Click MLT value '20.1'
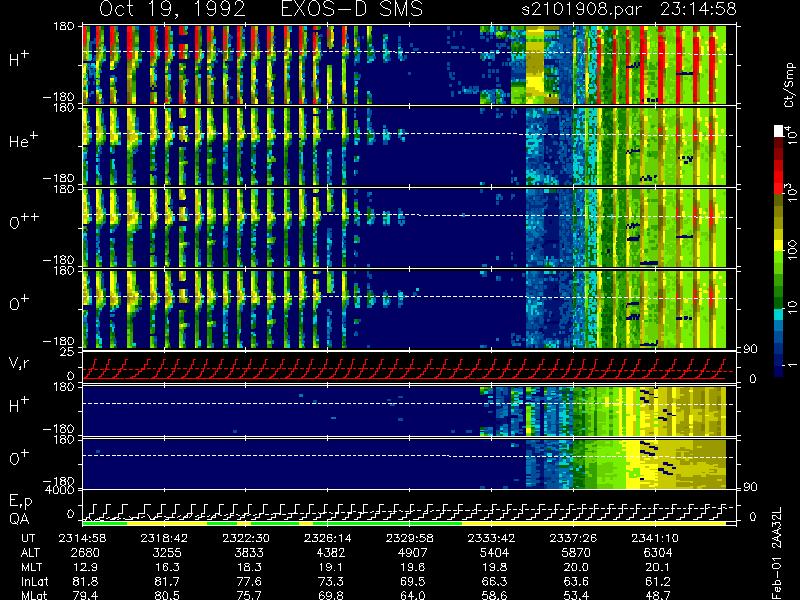The image size is (800, 600). click(658, 567)
